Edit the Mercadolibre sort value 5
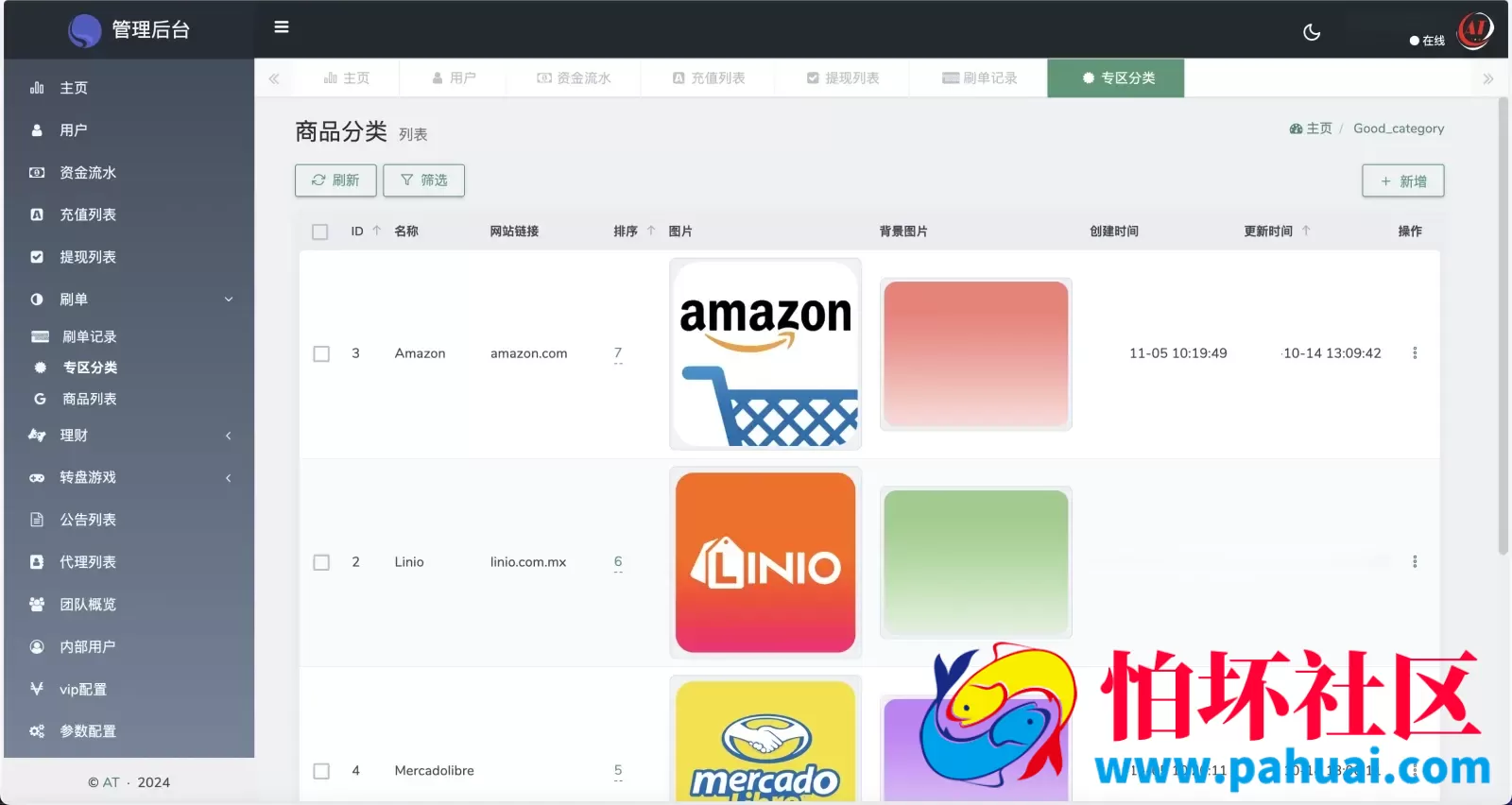The image size is (1512, 805). pos(618,771)
